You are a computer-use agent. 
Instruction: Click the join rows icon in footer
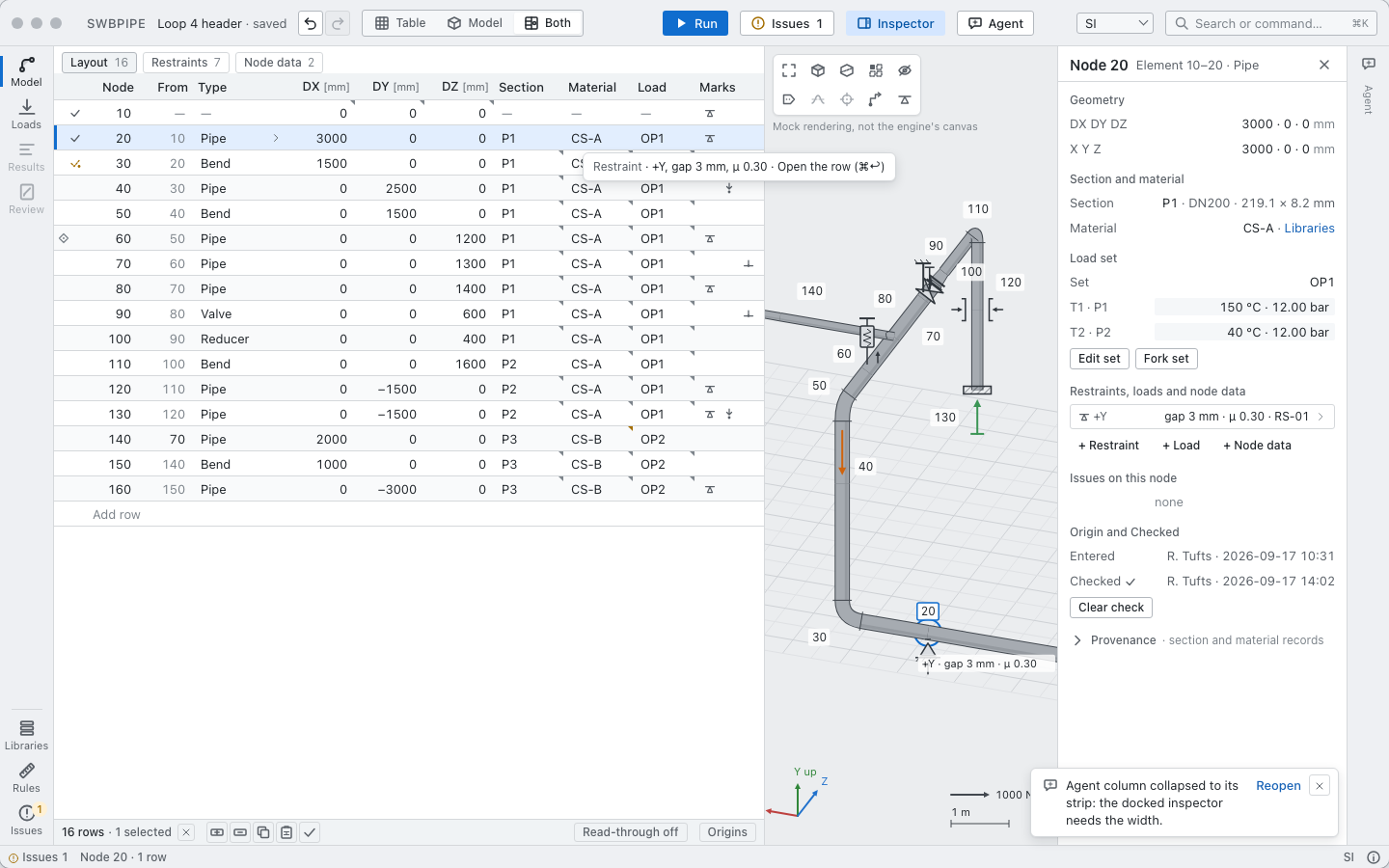(x=217, y=832)
